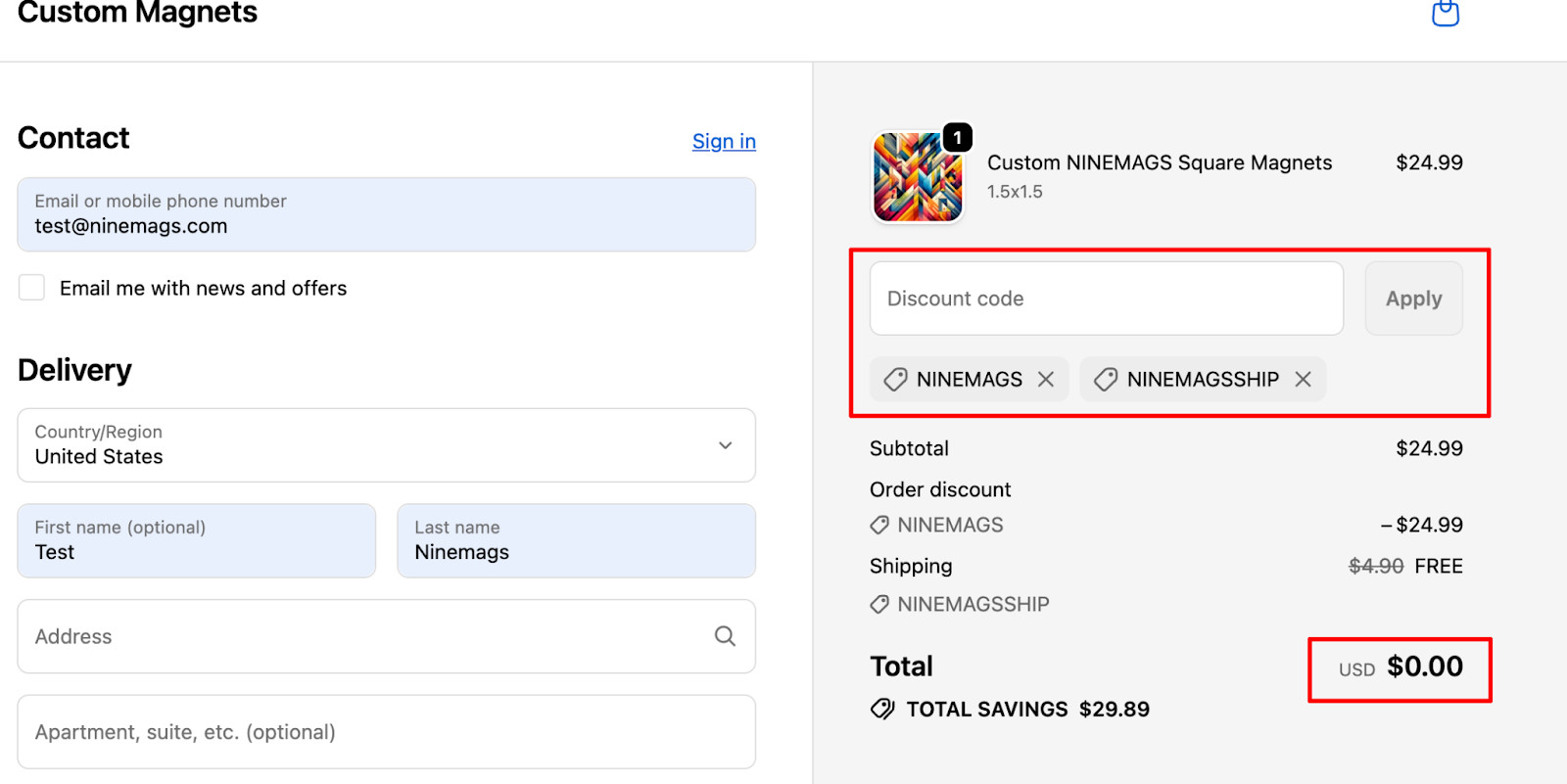Click the shipping NINEMAGSSHIP tag icon
The width and height of the screenshot is (1567, 784).
879,605
